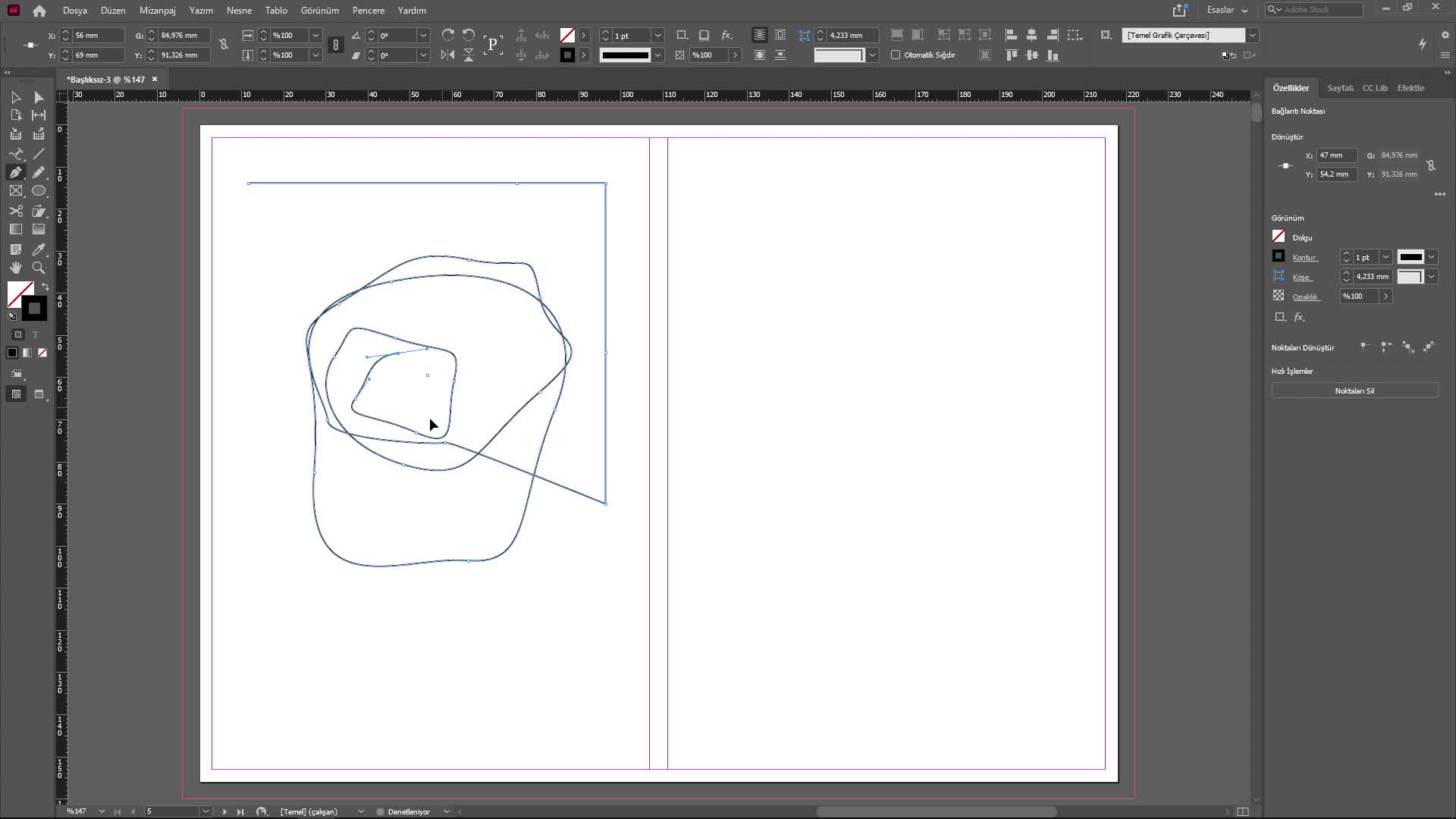Select the Zoom tool
Screen dimensions: 1456x819
coord(39,268)
